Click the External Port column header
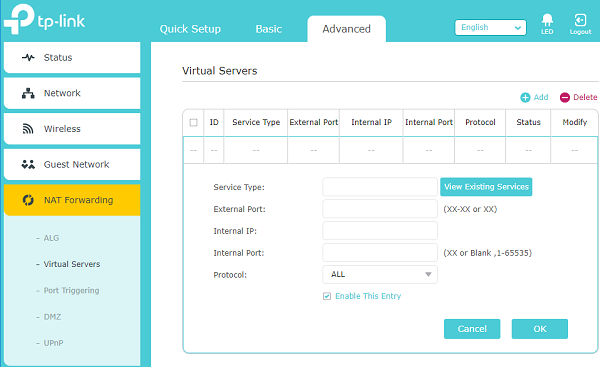The width and height of the screenshot is (600, 367). point(313,122)
